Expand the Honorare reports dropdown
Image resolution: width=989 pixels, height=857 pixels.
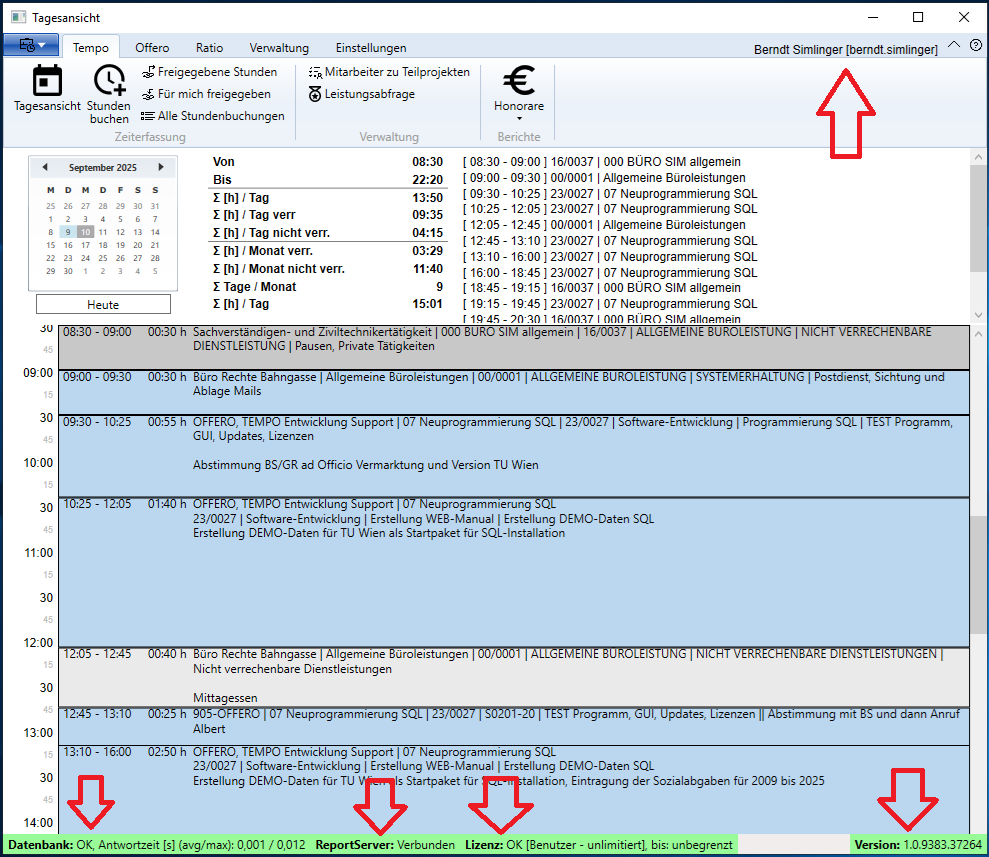click(518, 118)
